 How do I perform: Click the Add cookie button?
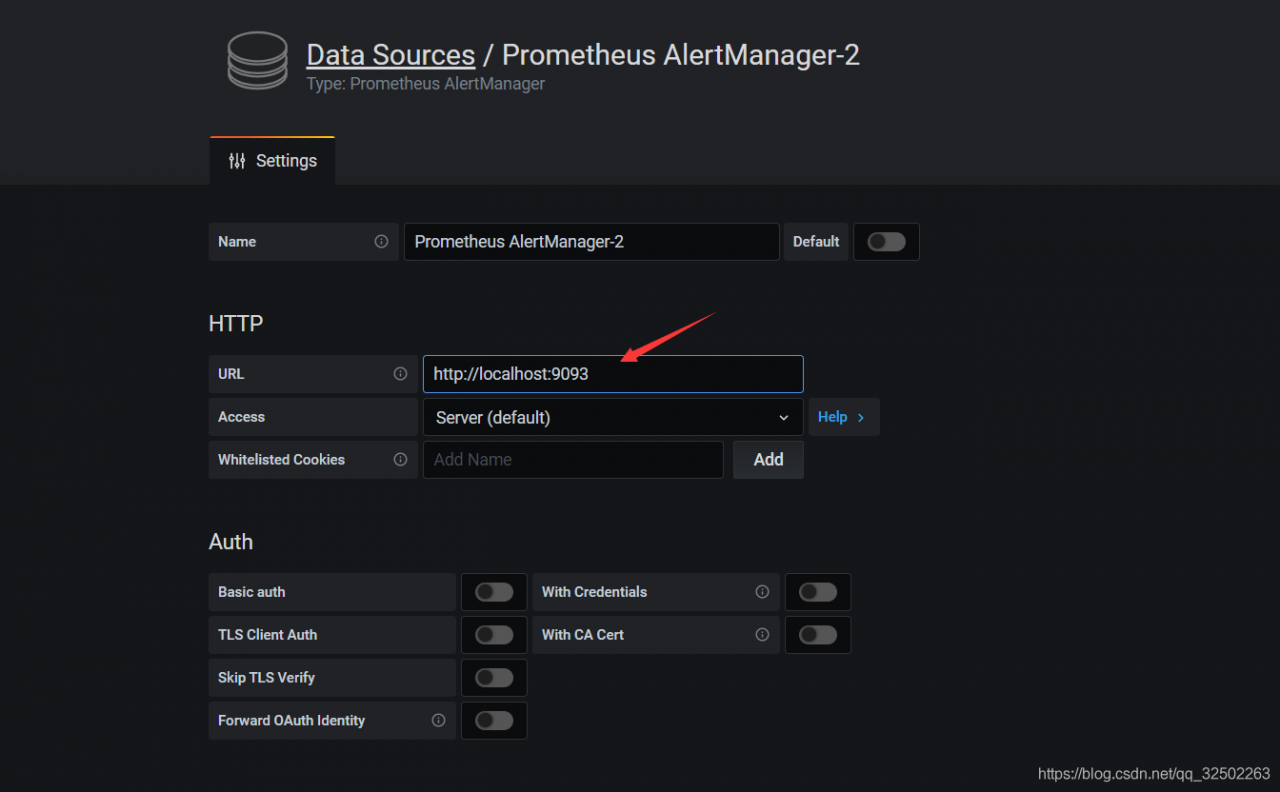[768, 460]
